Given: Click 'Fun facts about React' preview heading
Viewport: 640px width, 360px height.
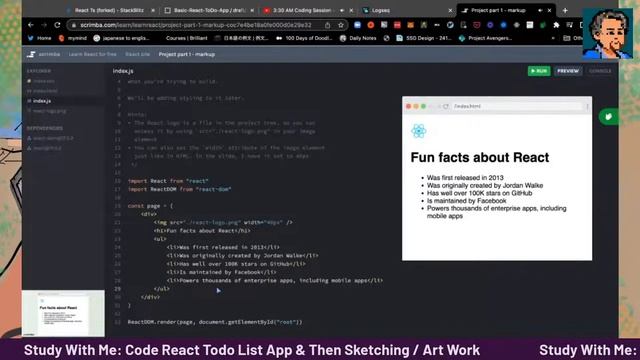Looking at the screenshot, I should (480, 158).
